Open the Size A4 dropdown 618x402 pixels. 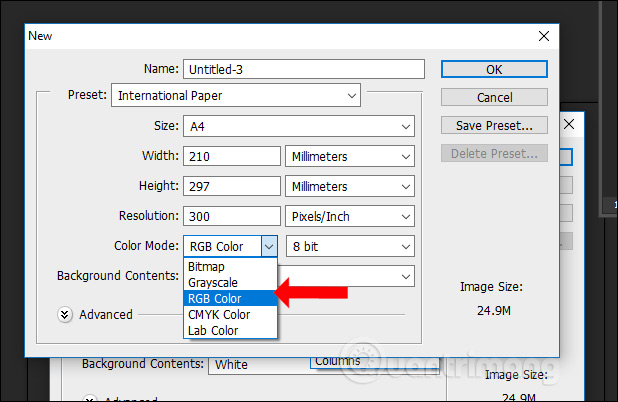298,127
